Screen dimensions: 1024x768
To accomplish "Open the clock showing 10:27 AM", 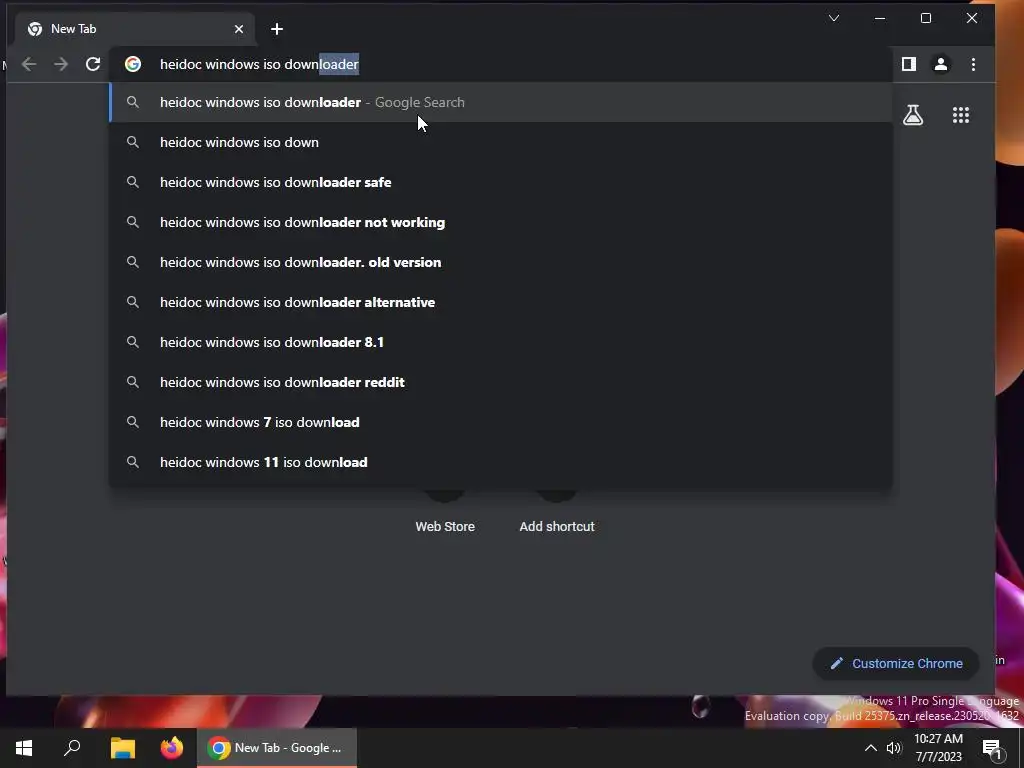I will pos(938,748).
